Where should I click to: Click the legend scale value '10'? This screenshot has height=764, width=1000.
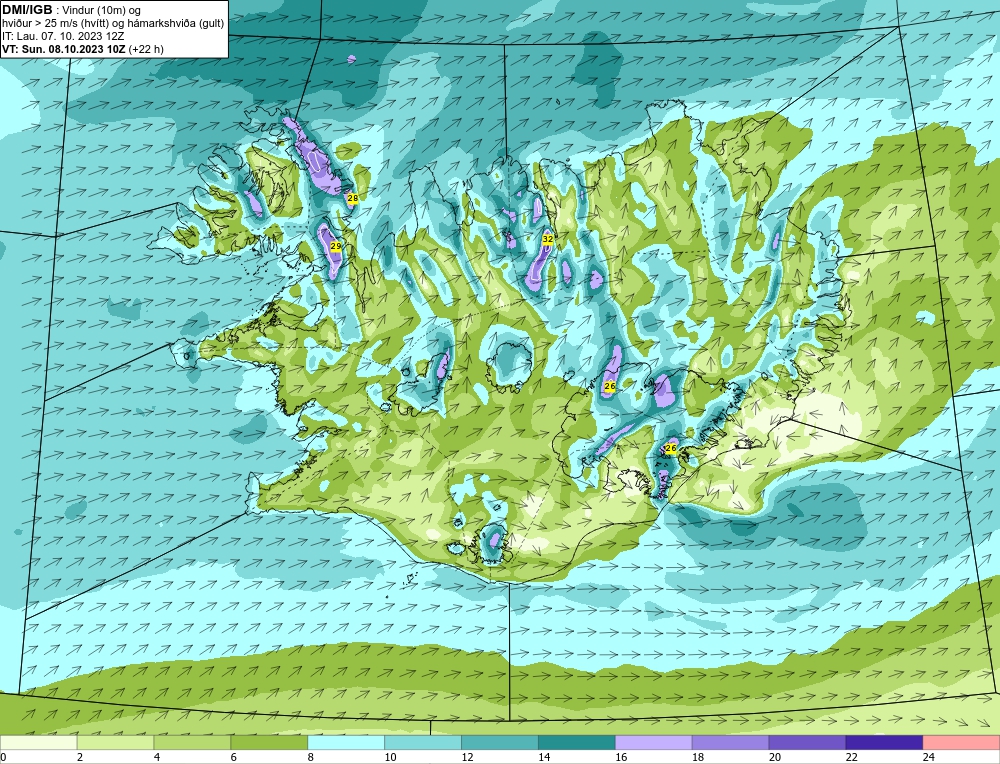coord(390,757)
